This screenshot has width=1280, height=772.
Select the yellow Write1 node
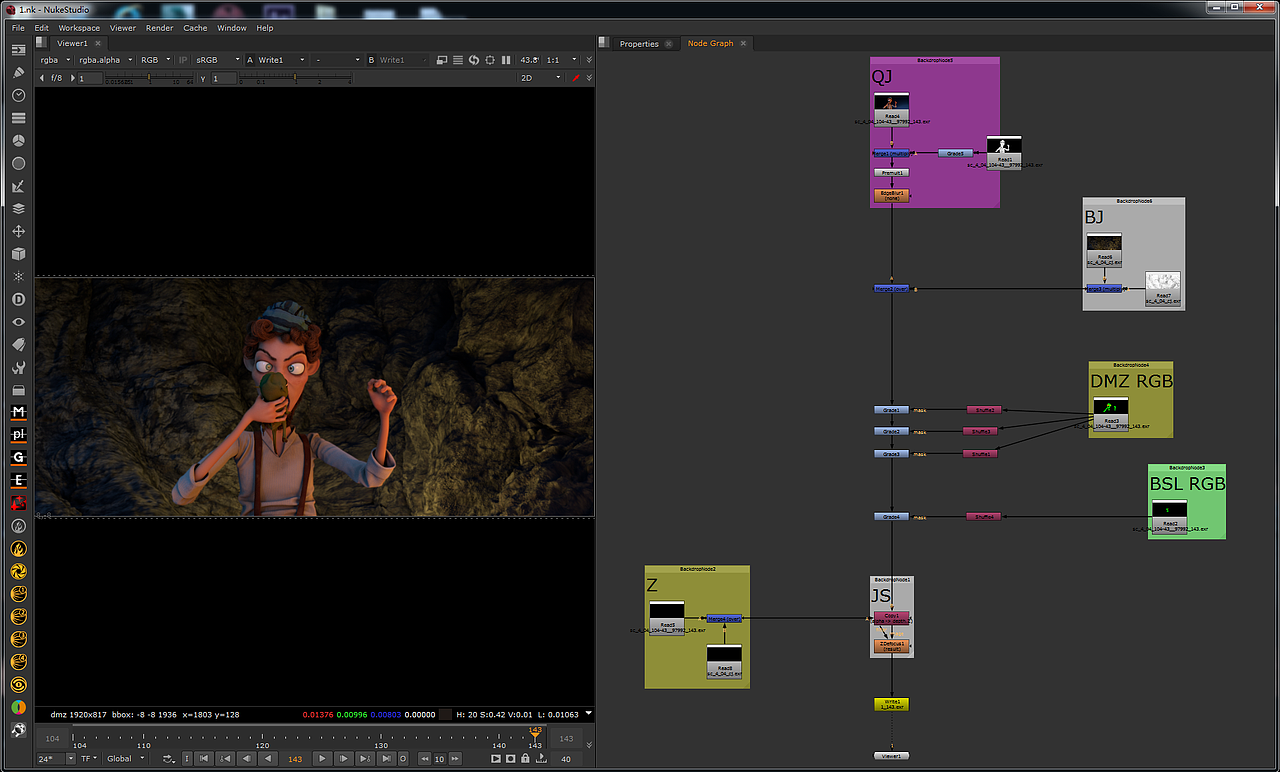point(892,704)
